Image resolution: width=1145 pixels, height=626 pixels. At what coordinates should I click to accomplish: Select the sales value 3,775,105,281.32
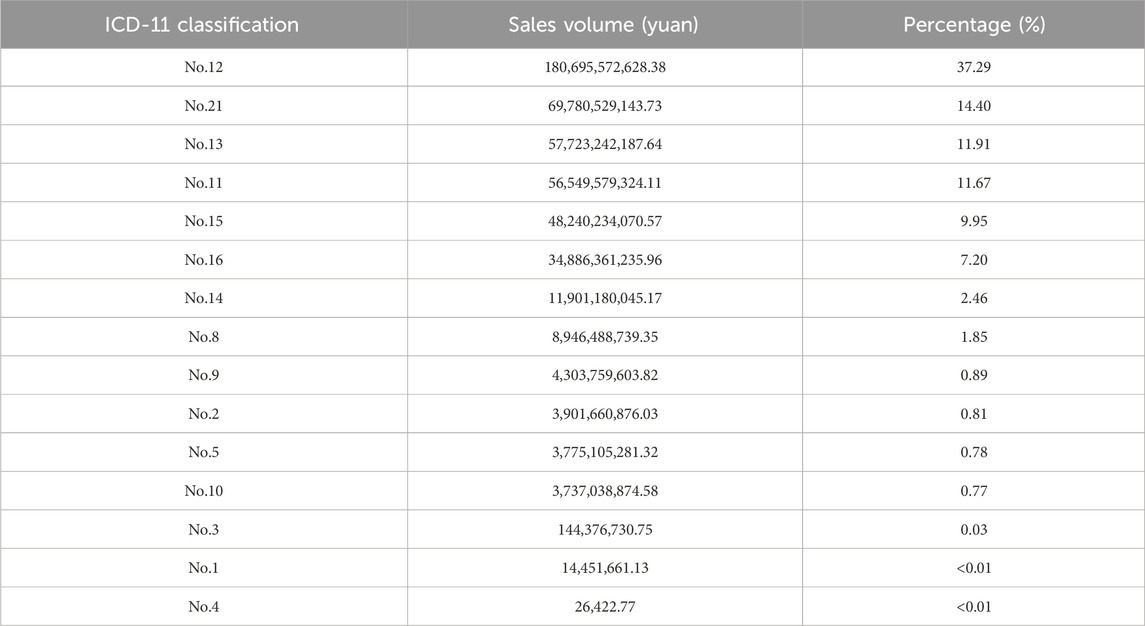605,452
